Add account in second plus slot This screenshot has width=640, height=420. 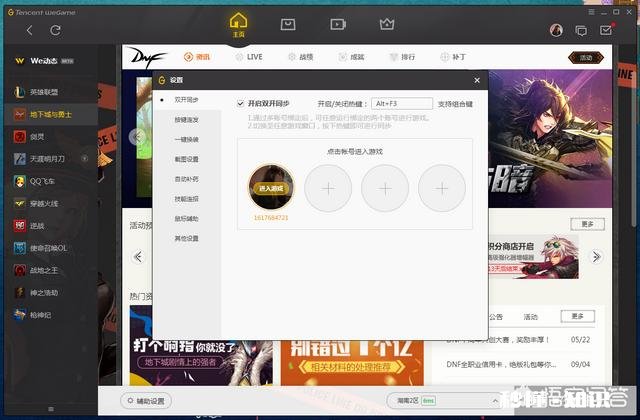[328, 188]
